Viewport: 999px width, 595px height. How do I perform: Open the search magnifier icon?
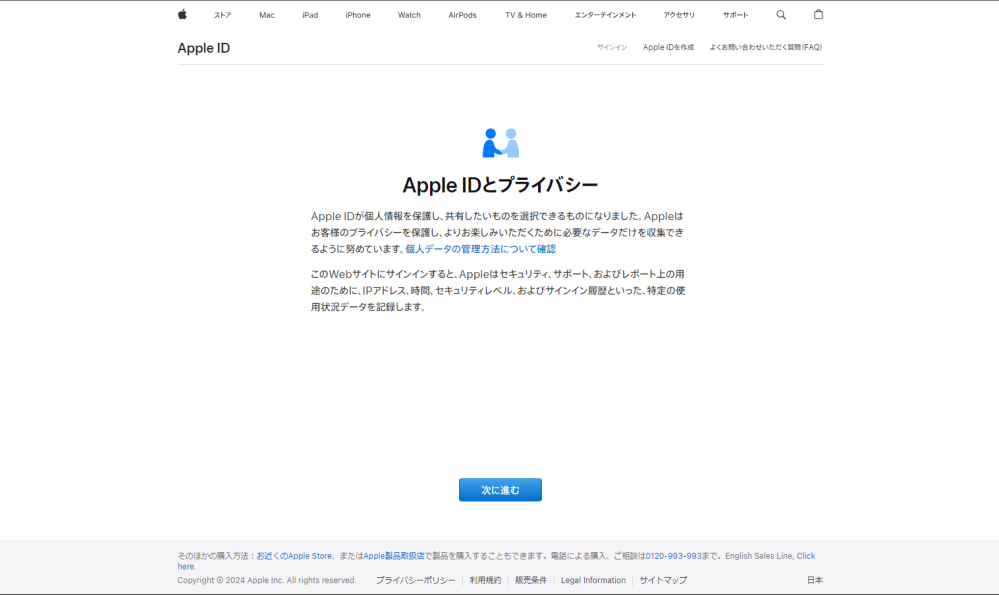click(x=781, y=15)
